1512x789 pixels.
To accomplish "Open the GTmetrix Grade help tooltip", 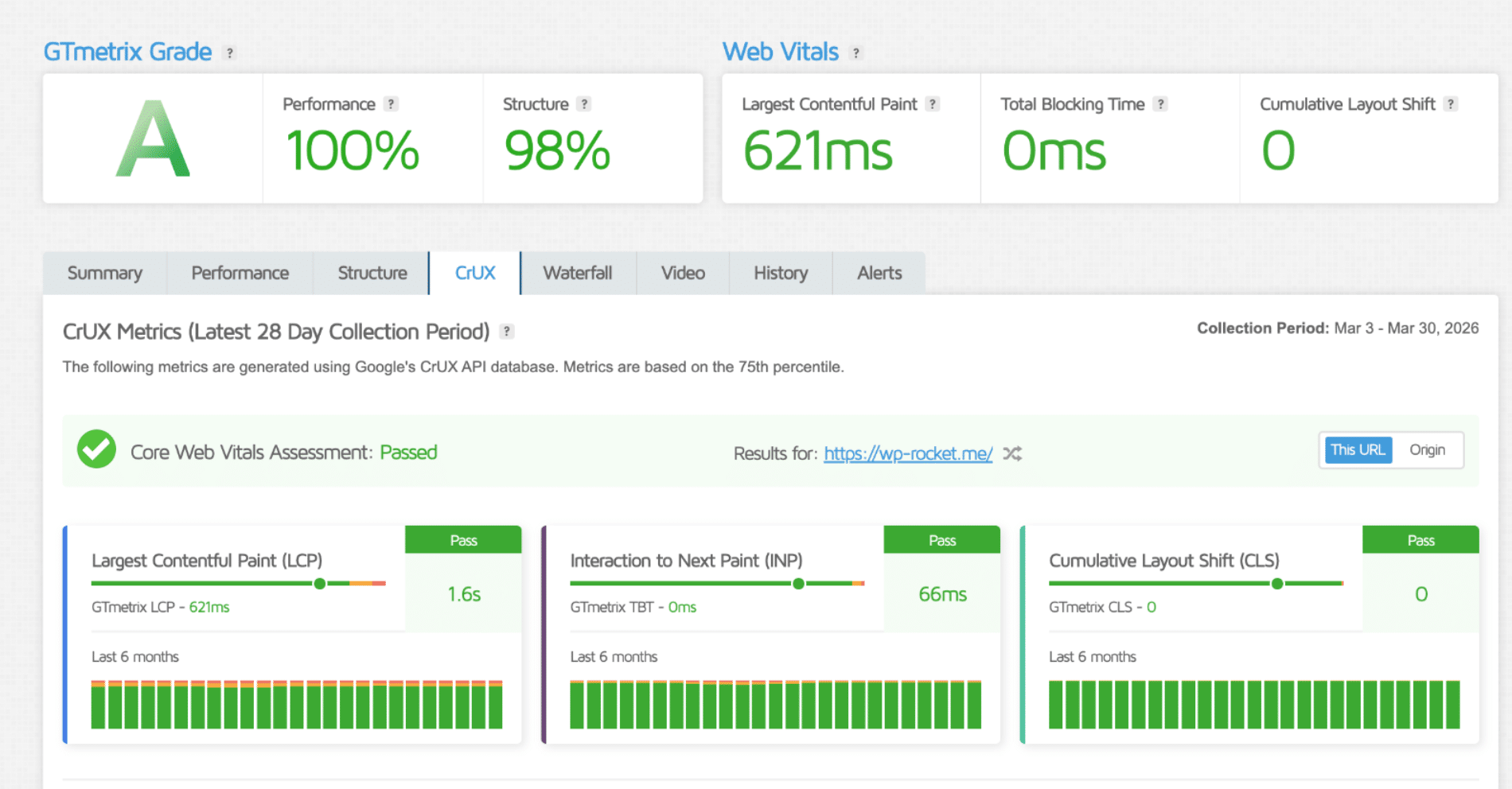I will click(230, 52).
